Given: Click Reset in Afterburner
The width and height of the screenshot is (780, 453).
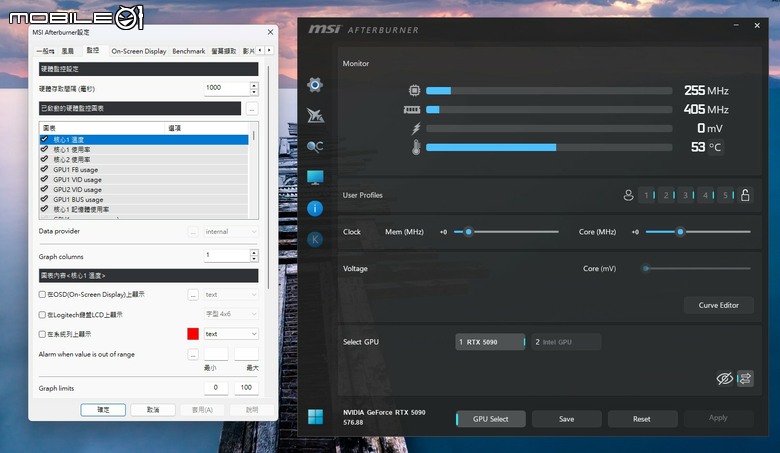Looking at the screenshot, I should 642,419.
